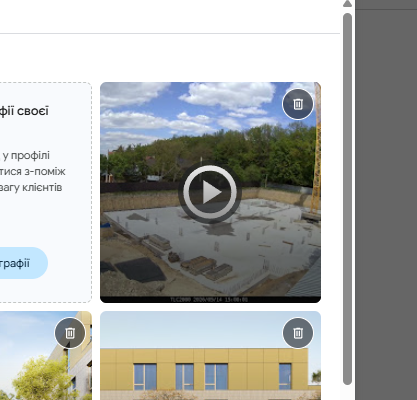Screen dimensions: 417x400
Task: Delete the tree and building photo
Action: pyautogui.click(x=70, y=333)
